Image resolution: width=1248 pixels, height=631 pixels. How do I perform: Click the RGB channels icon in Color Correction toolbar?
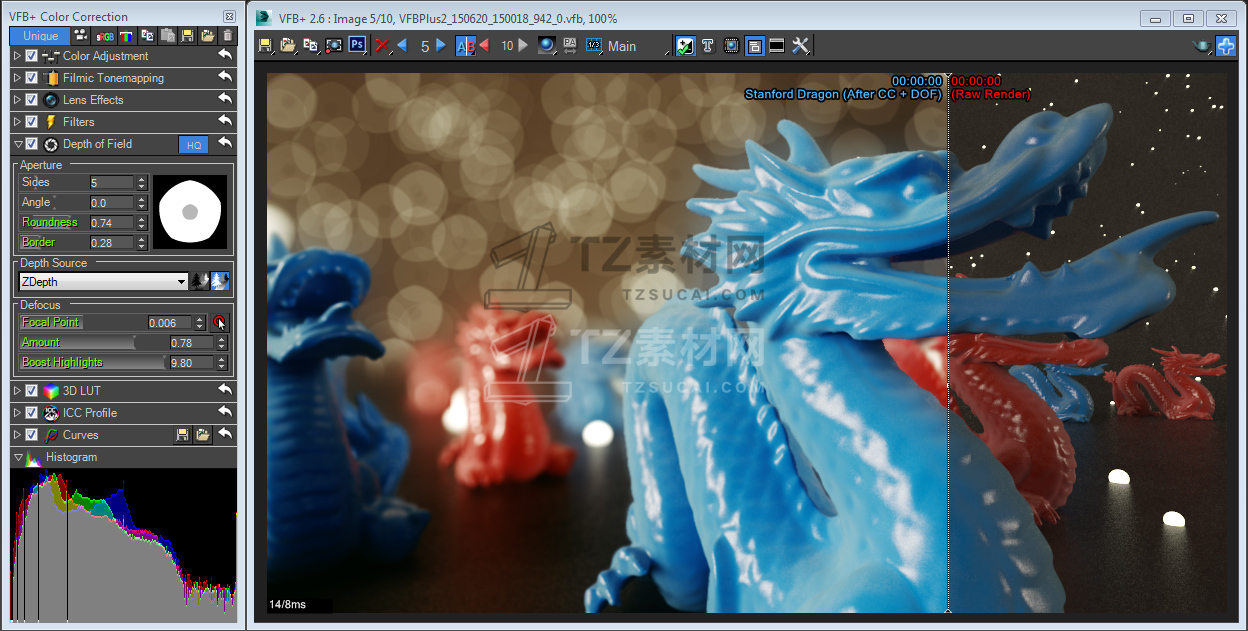(127, 36)
